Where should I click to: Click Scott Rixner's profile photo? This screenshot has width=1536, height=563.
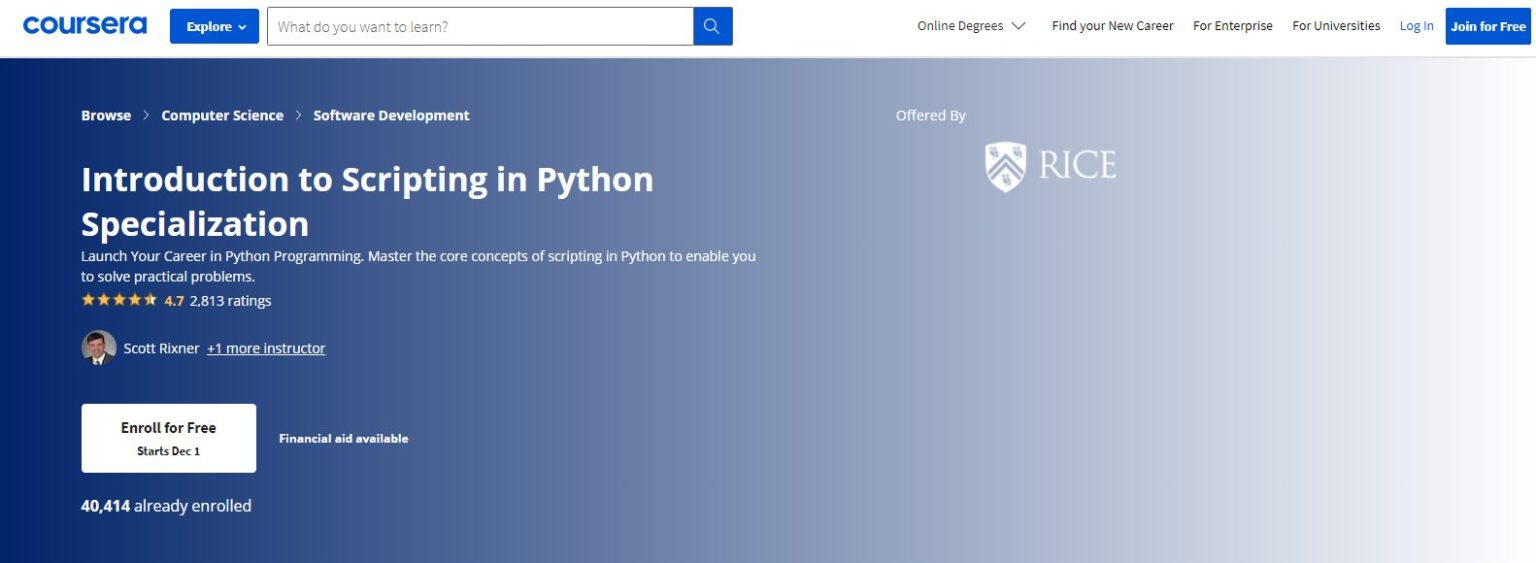point(98,348)
